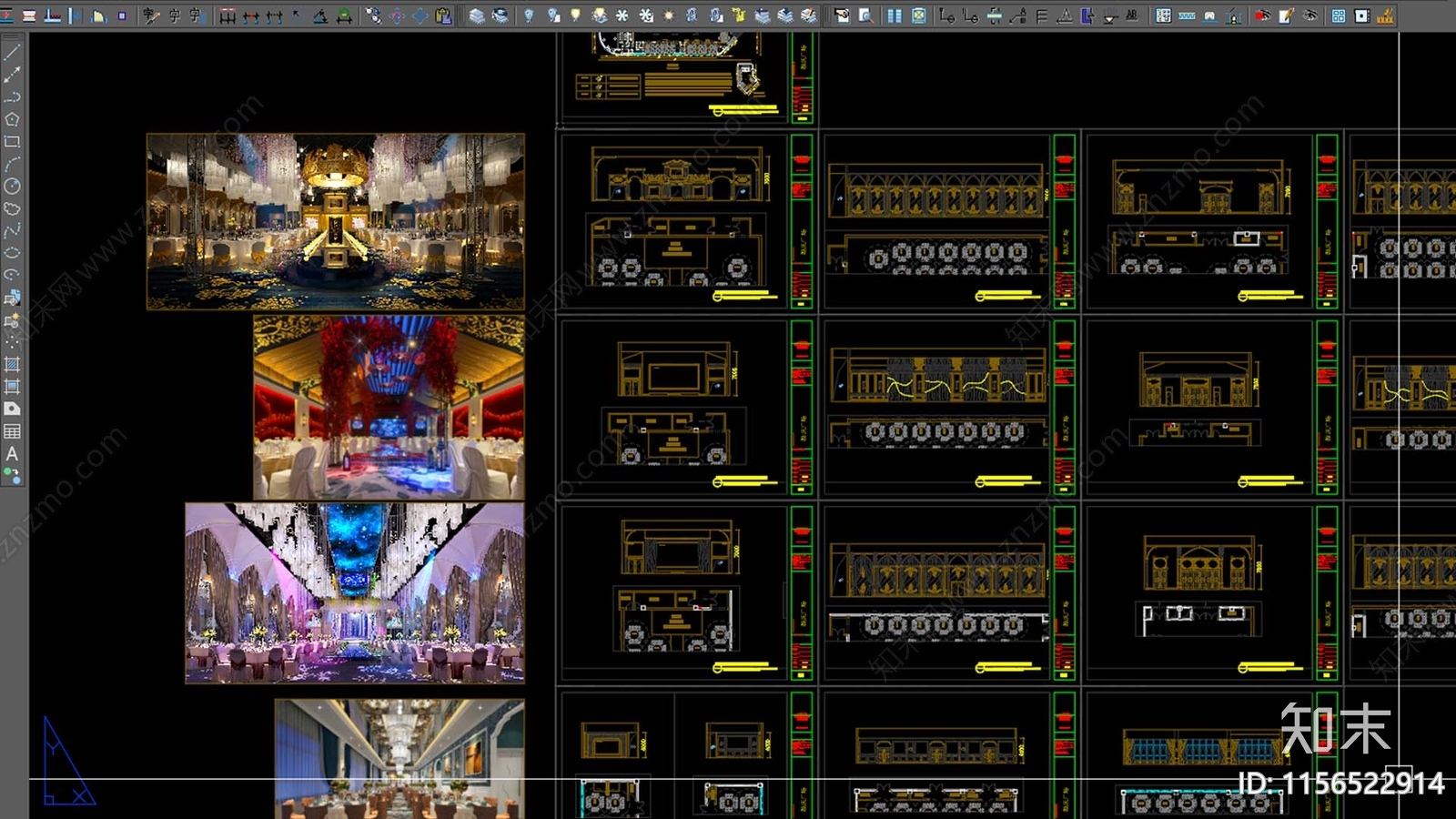Click the Add Selected tool
The height and width of the screenshot is (819, 1456).
click(x=12, y=475)
